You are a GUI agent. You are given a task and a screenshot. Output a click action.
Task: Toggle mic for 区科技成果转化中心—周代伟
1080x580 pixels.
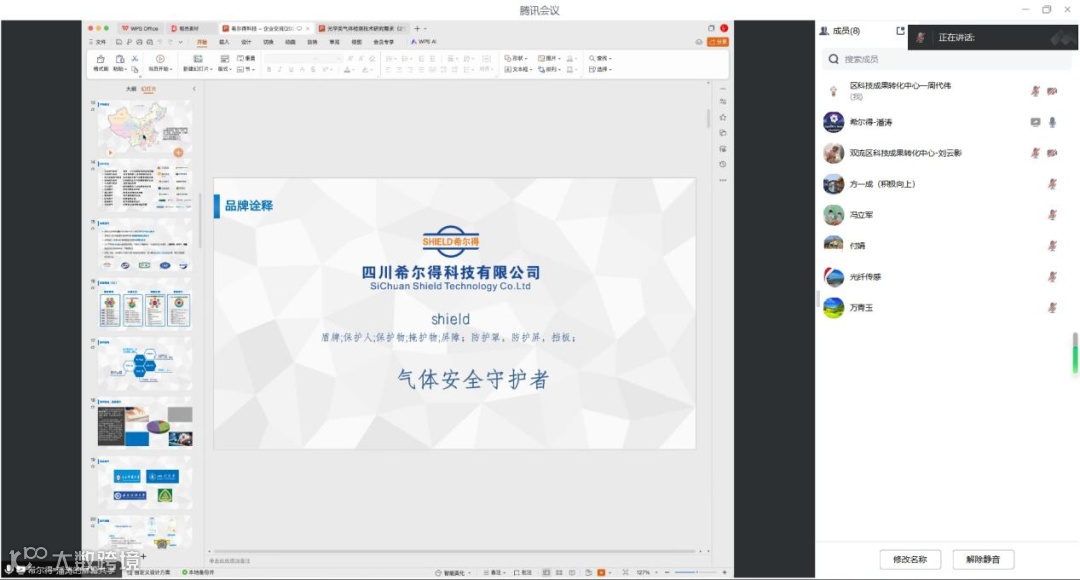(1035, 91)
